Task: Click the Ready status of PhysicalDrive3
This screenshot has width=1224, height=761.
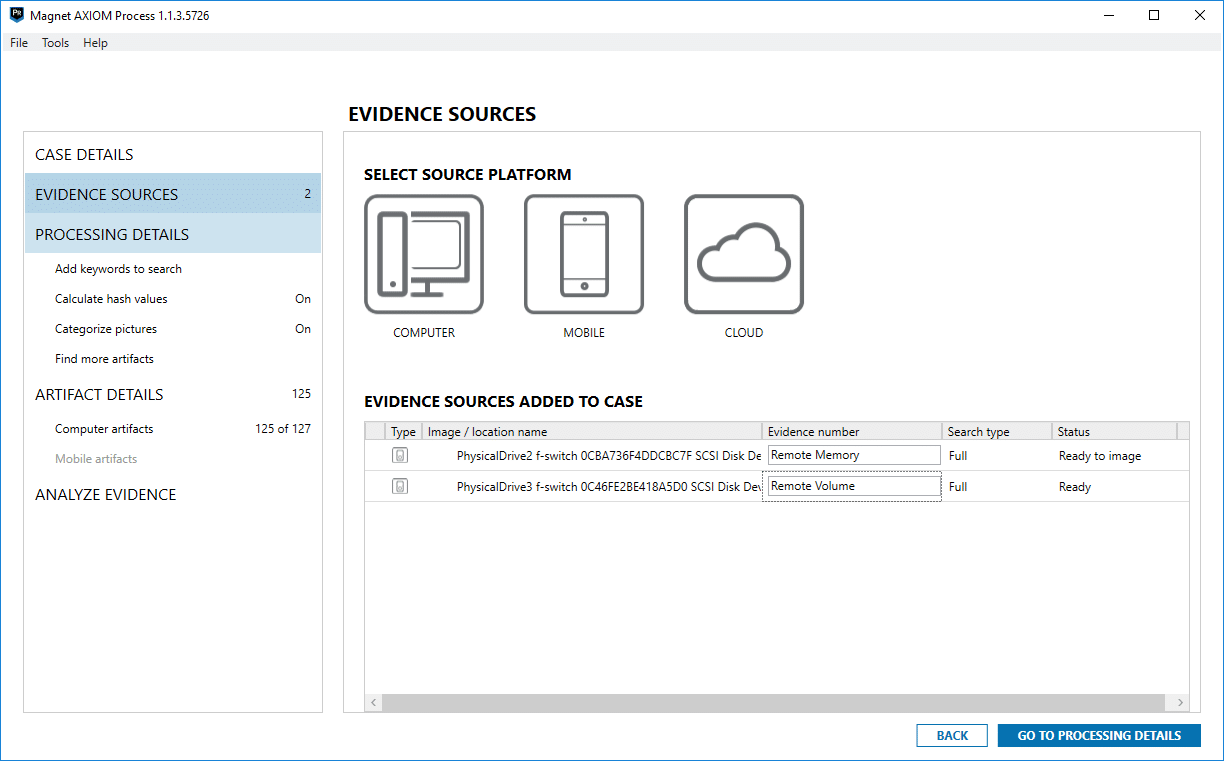Action: 1075,487
